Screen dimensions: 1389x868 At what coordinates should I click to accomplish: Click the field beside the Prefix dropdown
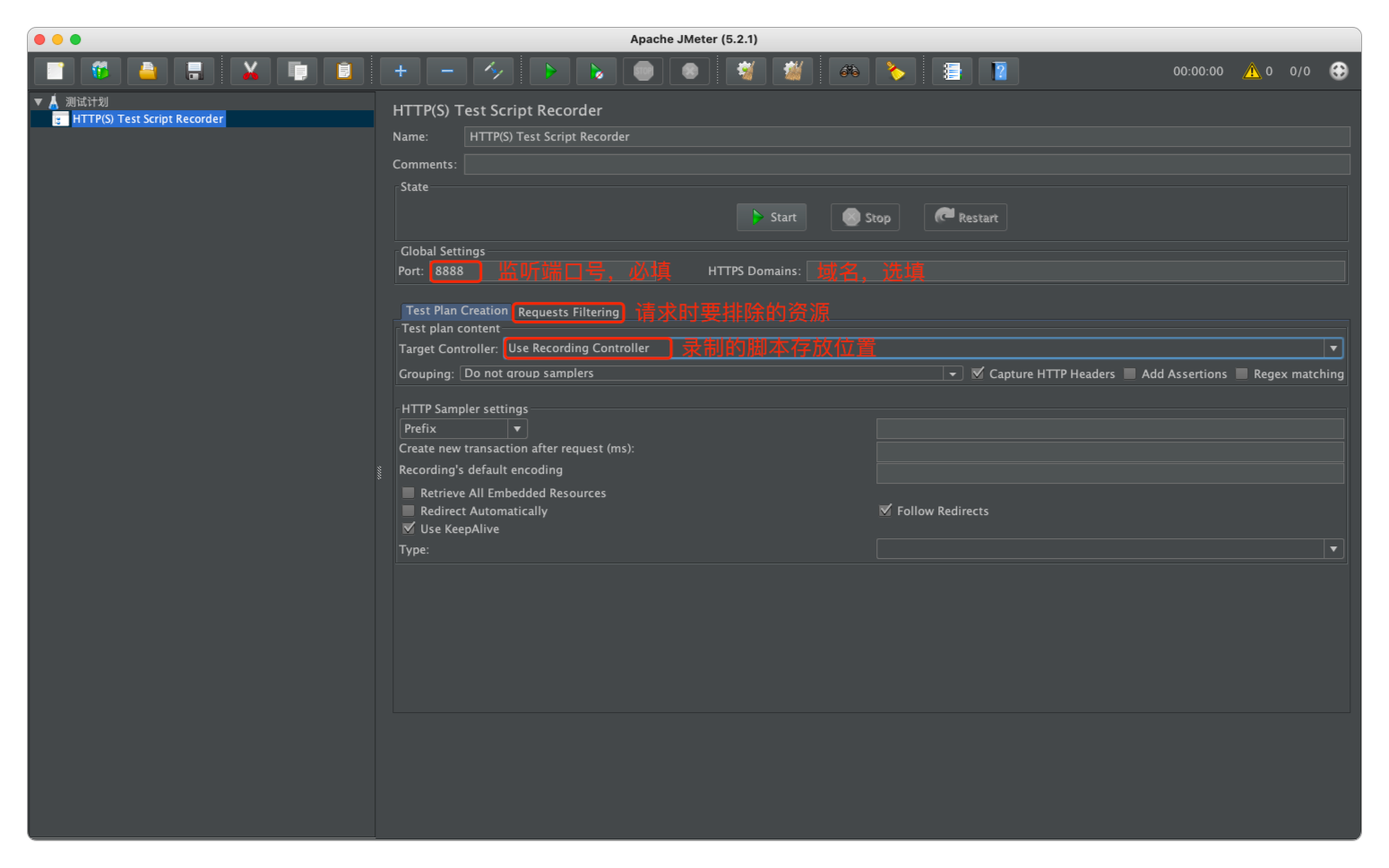pyautogui.click(x=1109, y=429)
